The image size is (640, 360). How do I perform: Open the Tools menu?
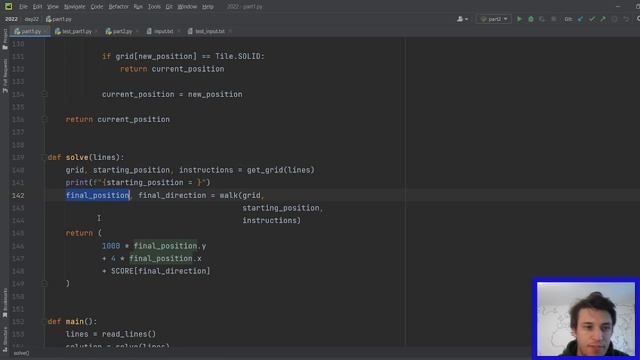[154, 7]
